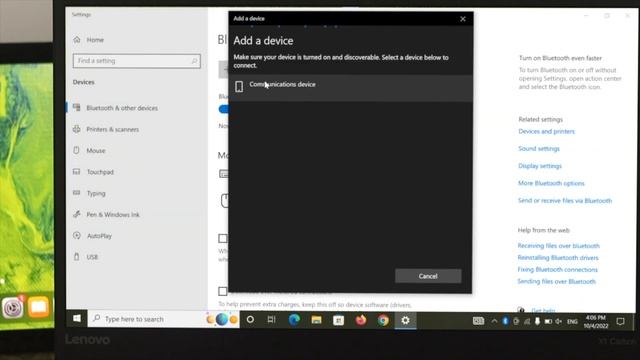Image resolution: width=640 pixels, height=360 pixels.
Task: Click the taskbar search box
Action: [x=163, y=319]
